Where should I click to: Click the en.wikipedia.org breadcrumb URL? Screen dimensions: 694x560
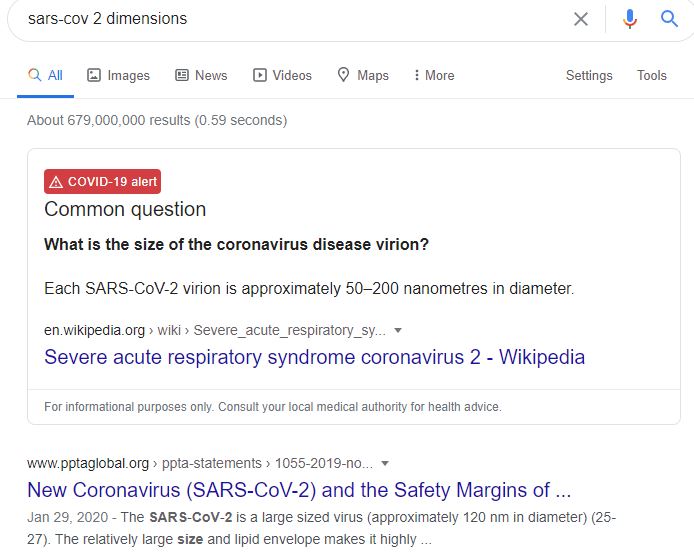click(x=94, y=330)
